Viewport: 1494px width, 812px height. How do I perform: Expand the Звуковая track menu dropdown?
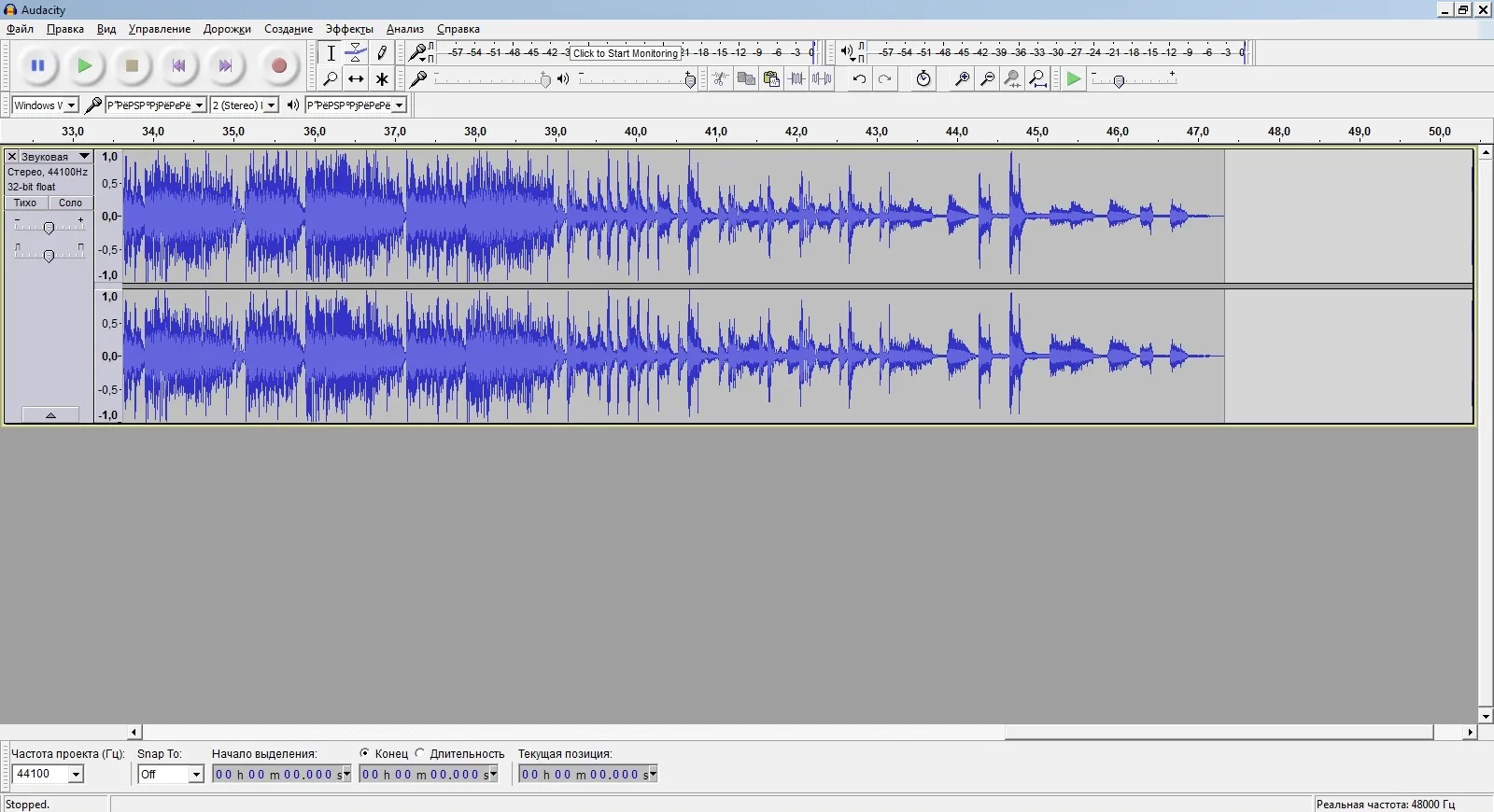[84, 157]
